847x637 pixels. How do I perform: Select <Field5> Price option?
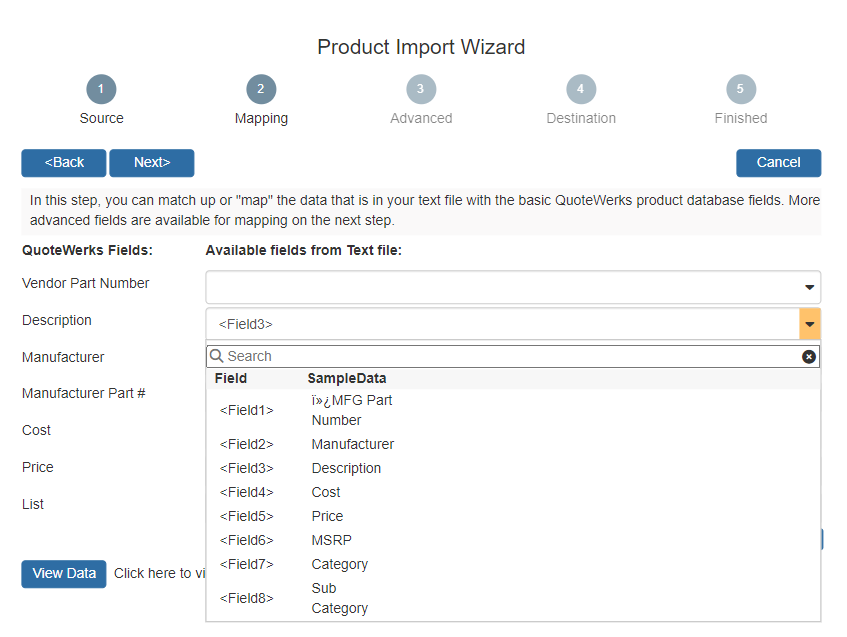(x=325, y=516)
